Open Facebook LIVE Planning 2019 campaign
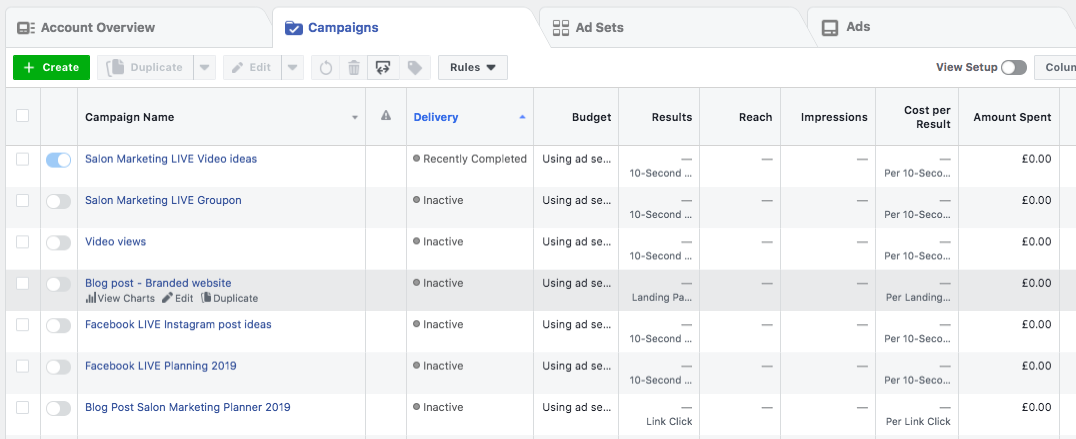 (161, 366)
